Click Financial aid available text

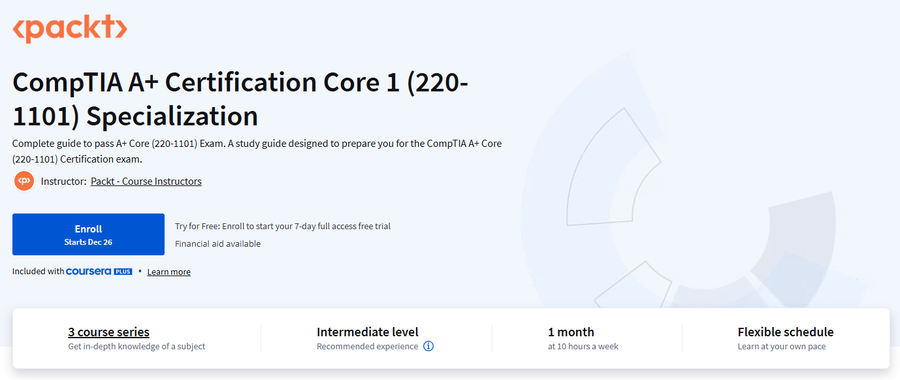point(218,244)
